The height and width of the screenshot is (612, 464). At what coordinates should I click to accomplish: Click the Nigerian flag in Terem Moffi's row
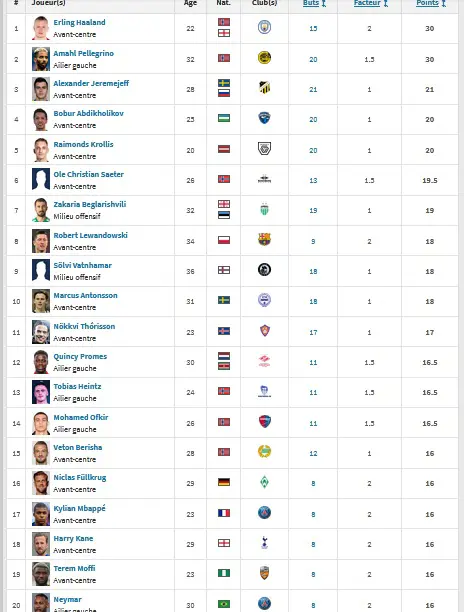coord(224,573)
